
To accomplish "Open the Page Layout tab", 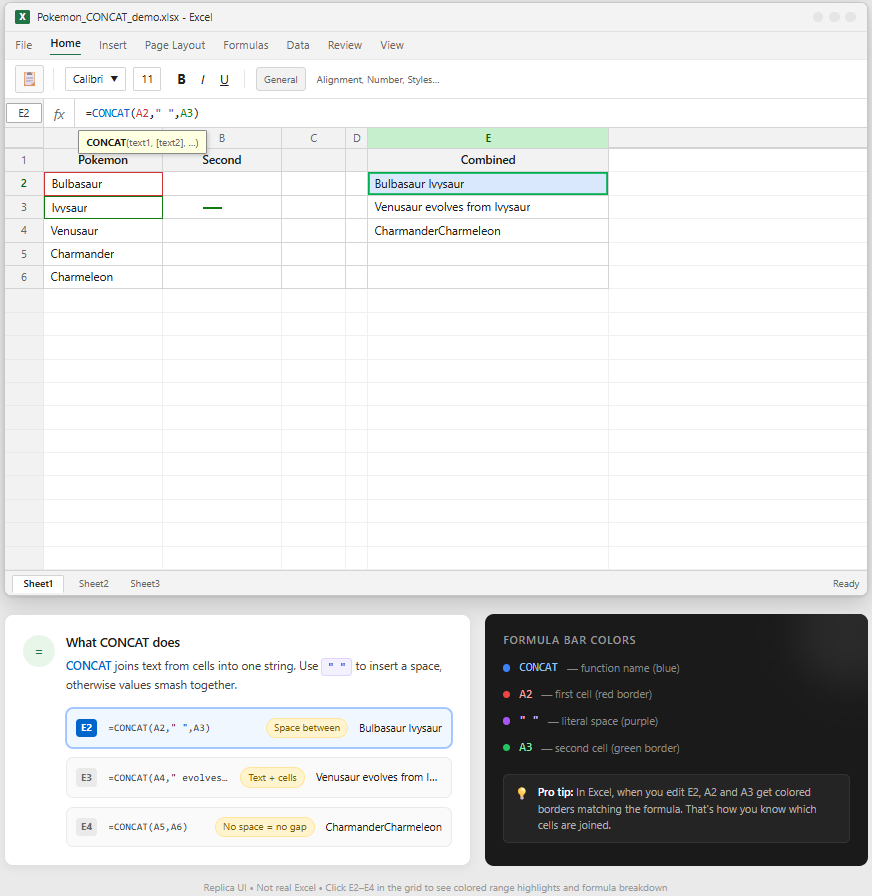I will (x=175, y=45).
